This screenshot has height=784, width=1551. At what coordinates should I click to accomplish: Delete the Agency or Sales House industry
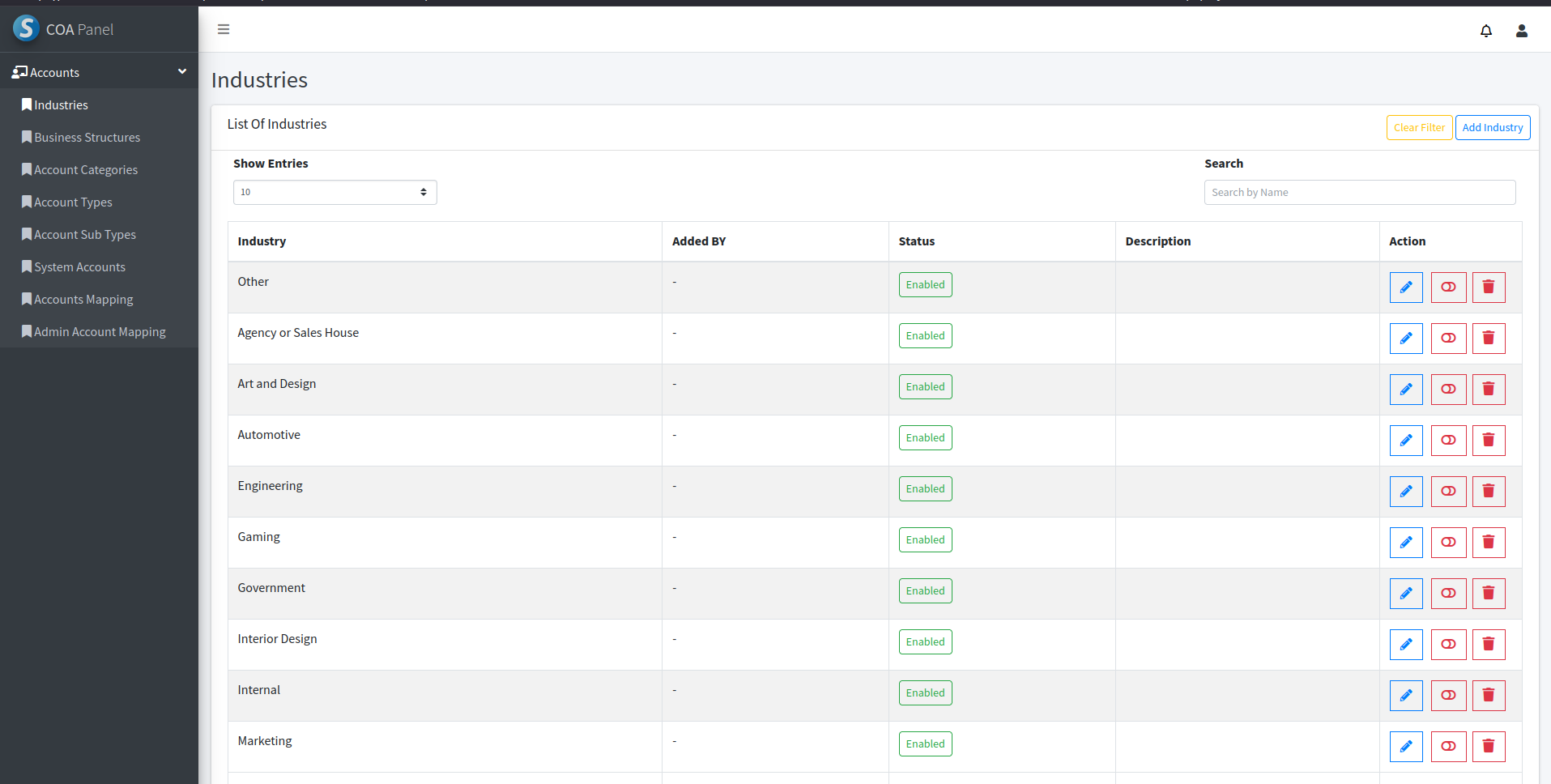click(x=1488, y=339)
